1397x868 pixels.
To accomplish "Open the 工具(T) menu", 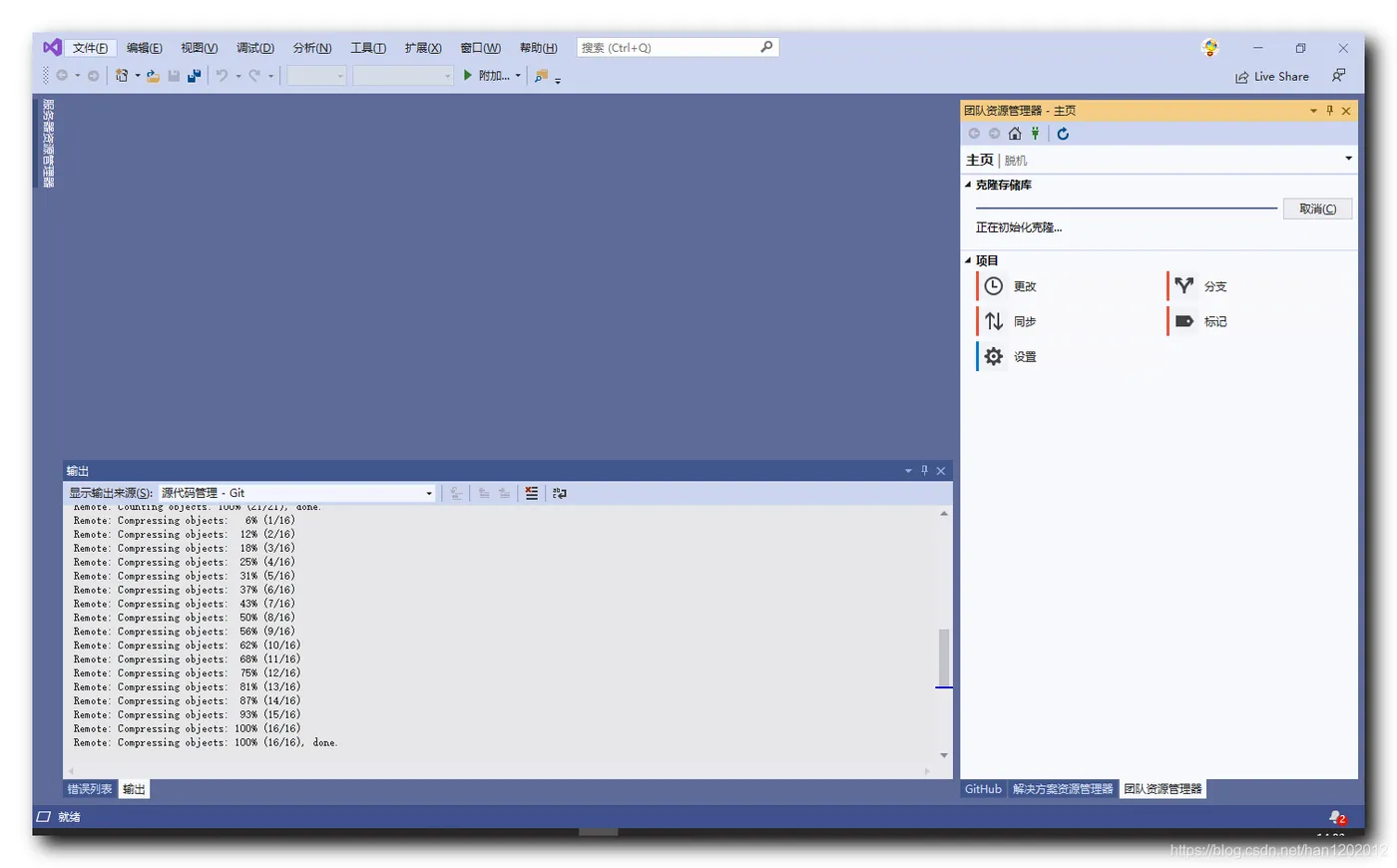I will pyautogui.click(x=367, y=48).
